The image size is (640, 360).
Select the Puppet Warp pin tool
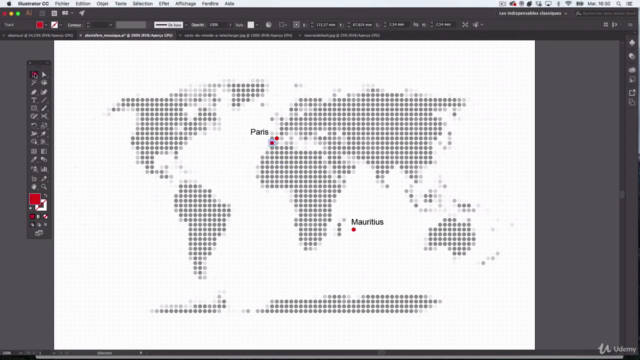(44, 134)
